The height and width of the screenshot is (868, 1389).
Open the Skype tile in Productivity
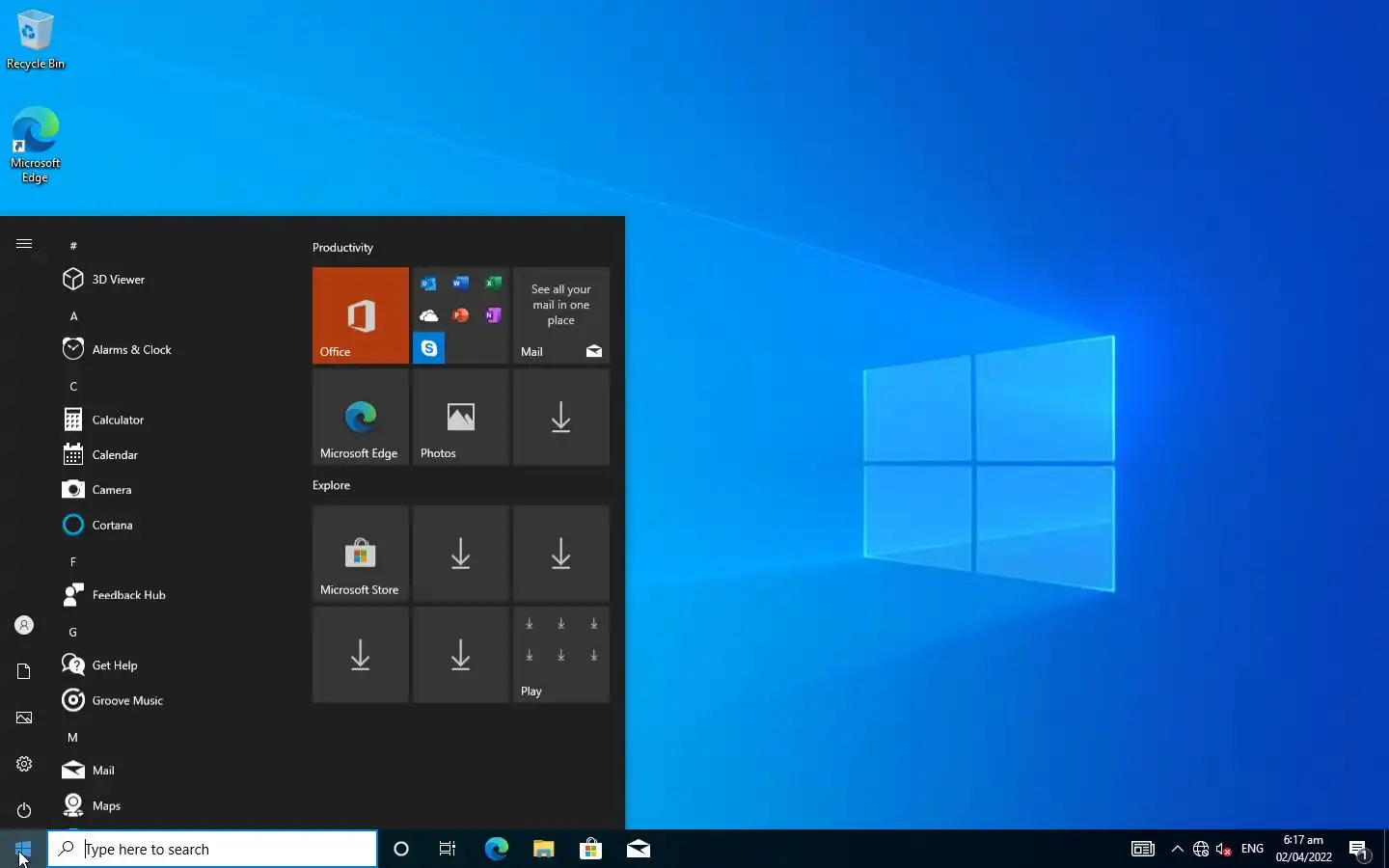[429, 347]
